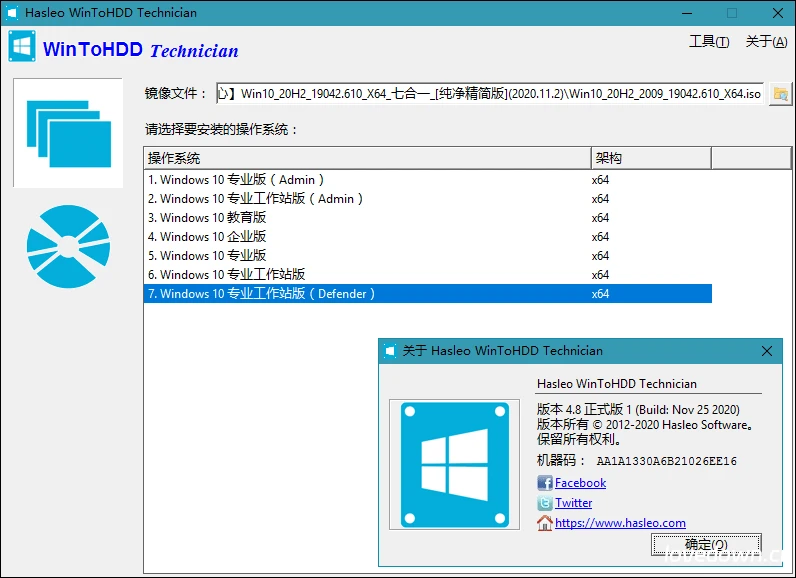Click the machine code AA1A1330A6B21026EE16
The image size is (796, 578).
click(x=666, y=461)
